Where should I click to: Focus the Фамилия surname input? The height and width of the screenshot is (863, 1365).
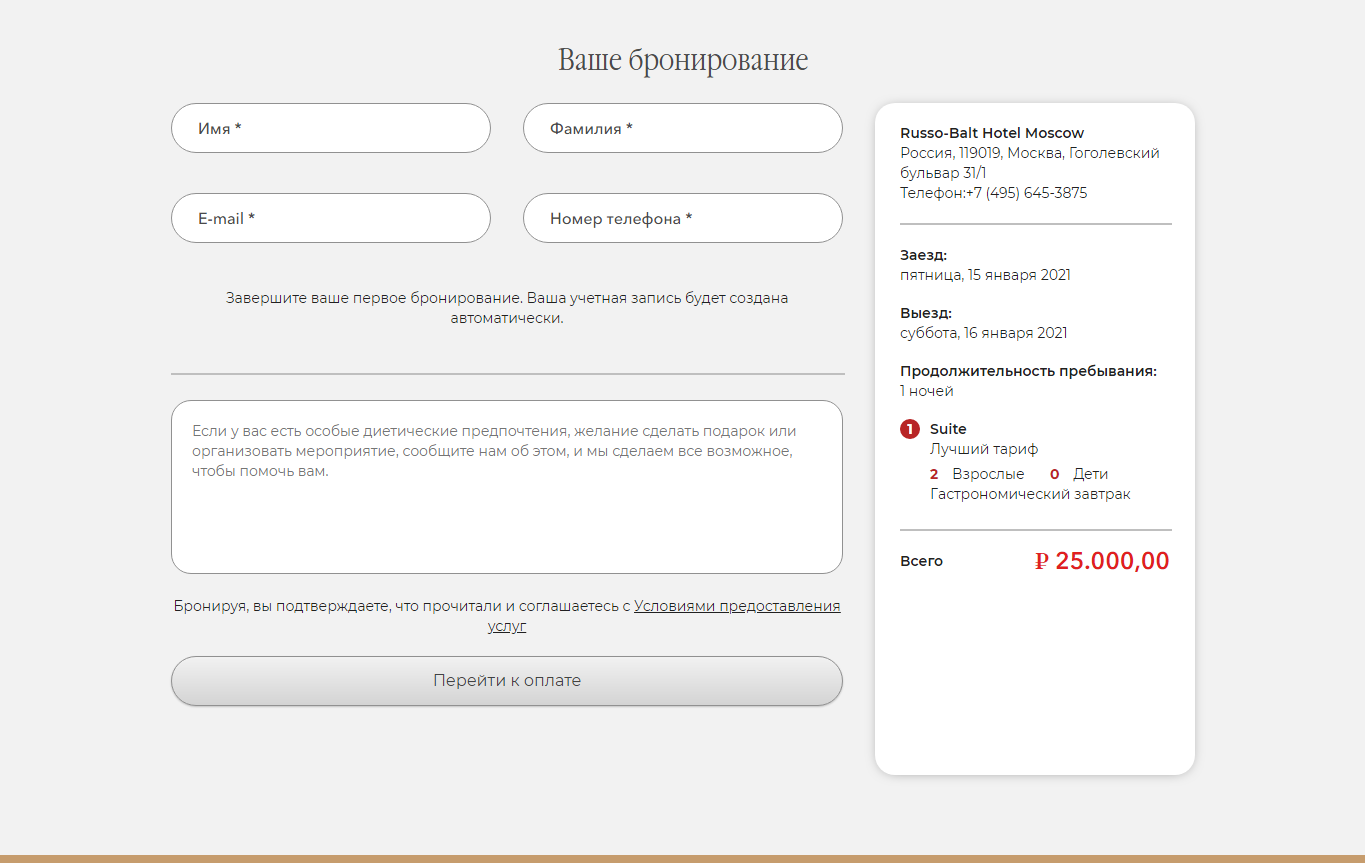[x=683, y=128]
